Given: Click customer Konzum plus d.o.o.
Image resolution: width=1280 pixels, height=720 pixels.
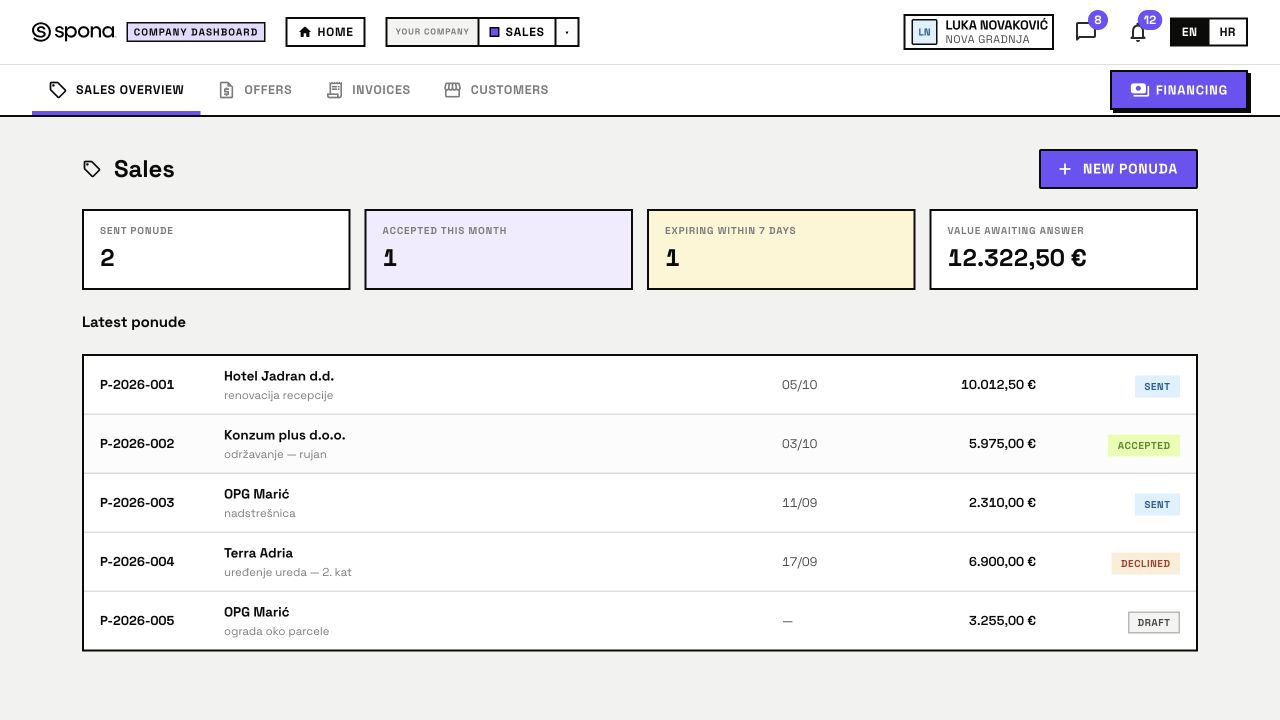Looking at the screenshot, I should pos(285,435).
